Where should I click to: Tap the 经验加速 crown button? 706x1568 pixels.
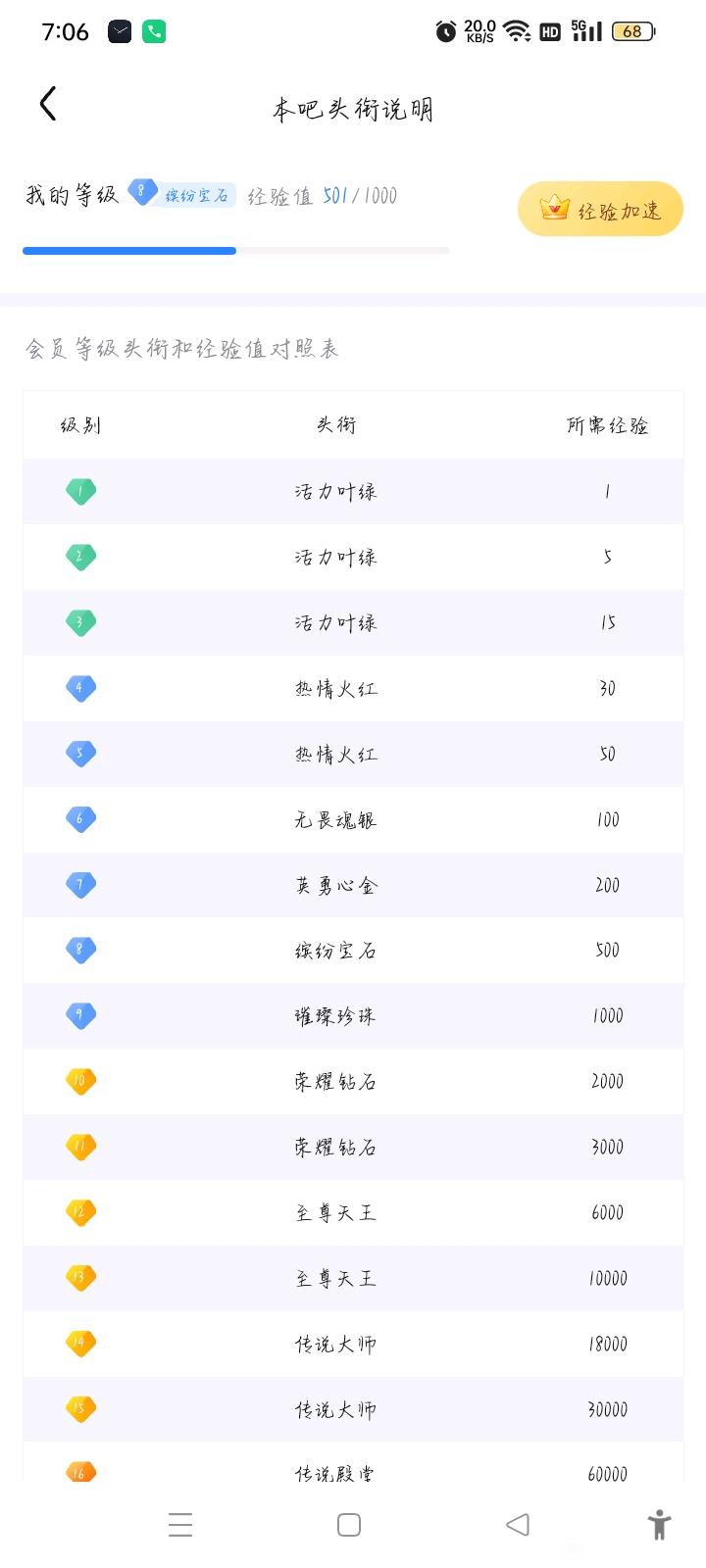click(600, 209)
